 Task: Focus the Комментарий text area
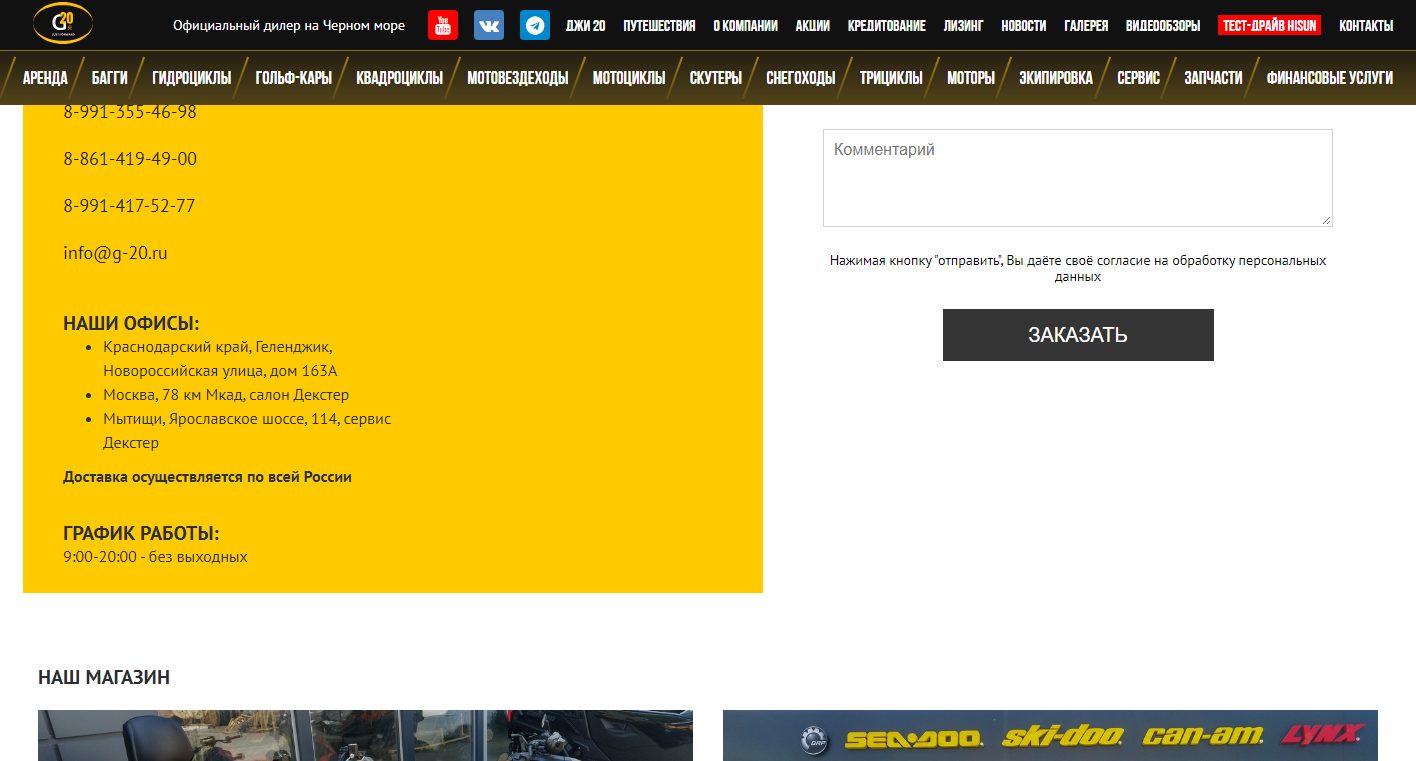click(x=1078, y=178)
